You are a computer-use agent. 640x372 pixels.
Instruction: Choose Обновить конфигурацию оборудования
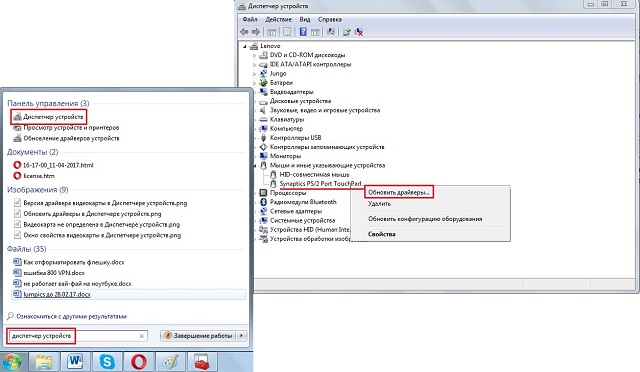click(425, 219)
